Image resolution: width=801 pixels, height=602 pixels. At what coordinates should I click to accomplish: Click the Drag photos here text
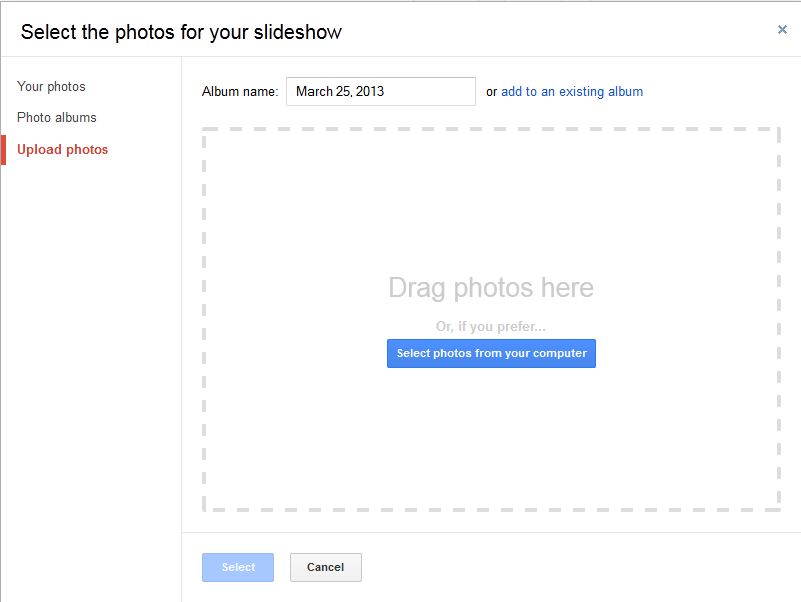(x=491, y=288)
